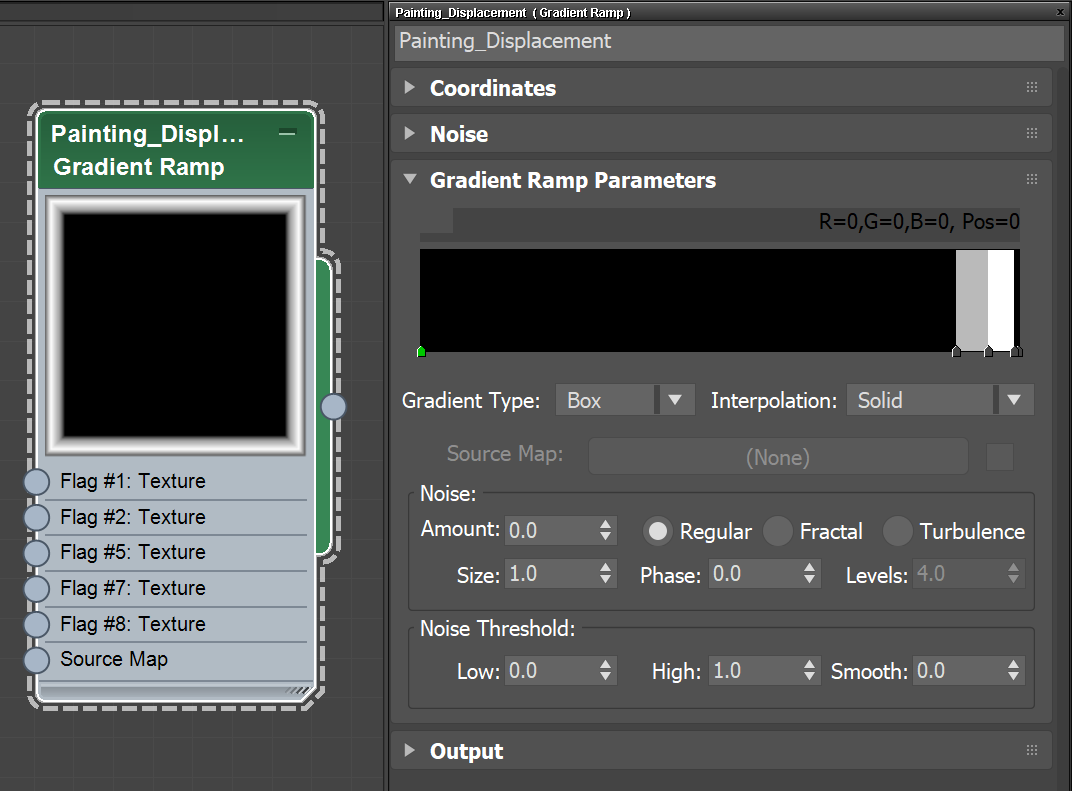Viewport: 1072px width, 791px height.
Task: Click the Source Map input socket on the node
Action: point(36,659)
